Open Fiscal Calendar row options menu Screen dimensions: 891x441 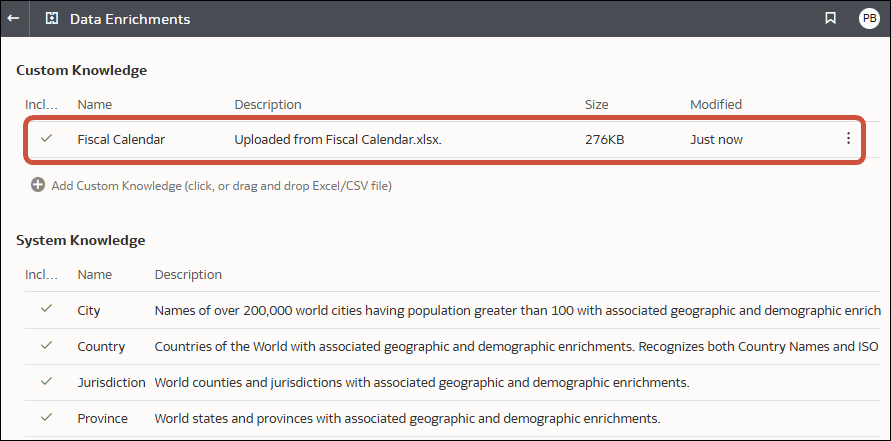pyautogui.click(x=848, y=139)
